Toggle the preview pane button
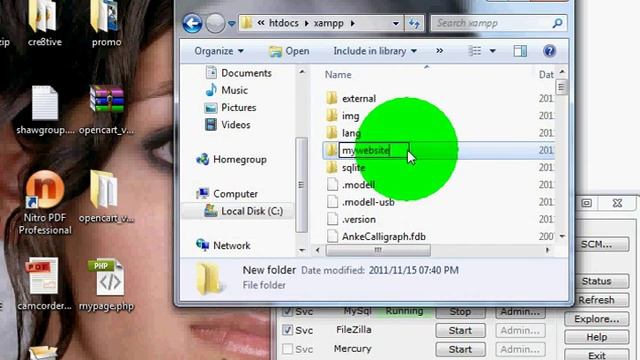 [520, 51]
